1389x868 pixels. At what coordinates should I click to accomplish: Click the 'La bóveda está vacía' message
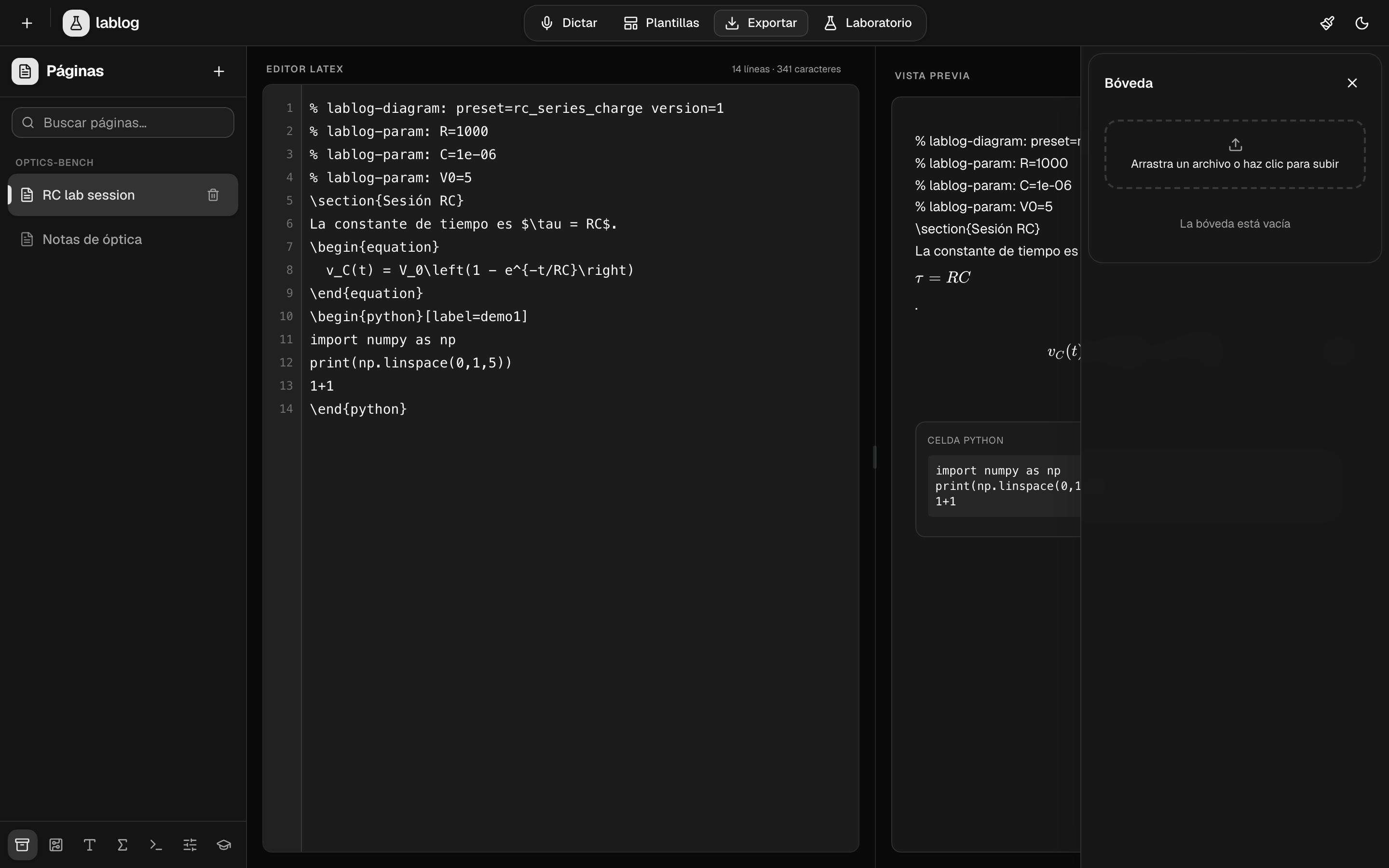coord(1235,224)
